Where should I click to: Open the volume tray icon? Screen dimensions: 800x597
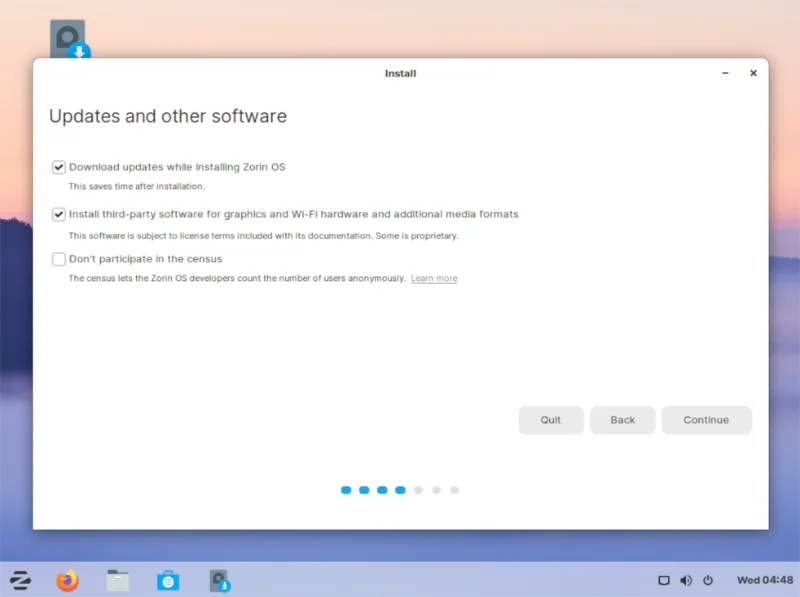tap(686, 580)
